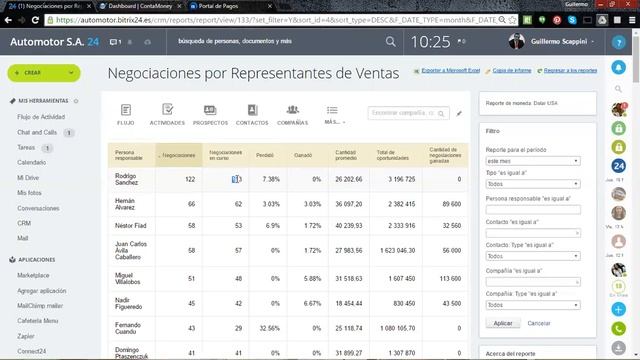Screen dimensions: 640x360
Task: Click the browser address bar URL
Action: tap(276, 20)
